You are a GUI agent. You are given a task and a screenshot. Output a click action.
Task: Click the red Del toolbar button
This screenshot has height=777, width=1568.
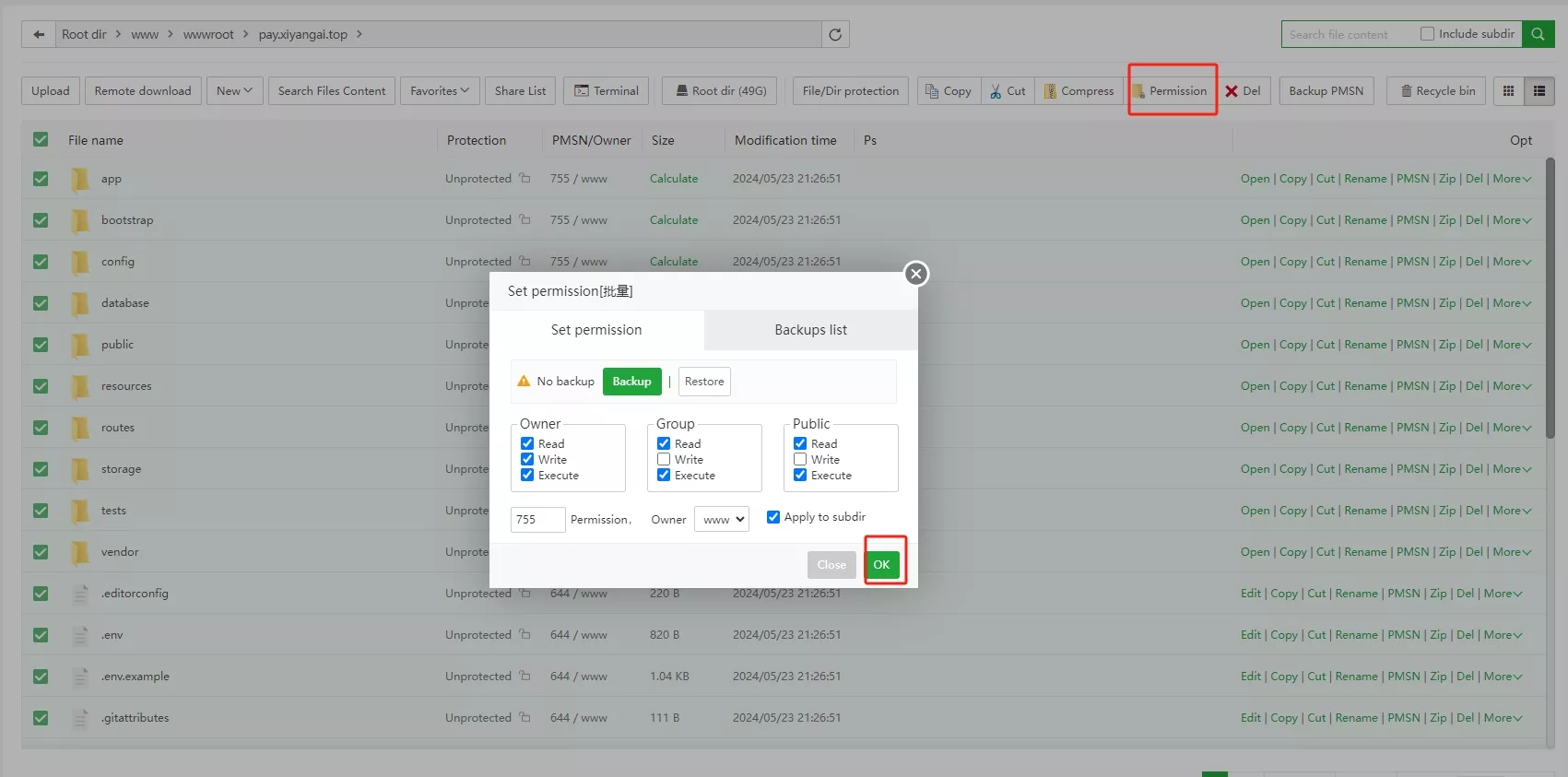tap(1243, 90)
